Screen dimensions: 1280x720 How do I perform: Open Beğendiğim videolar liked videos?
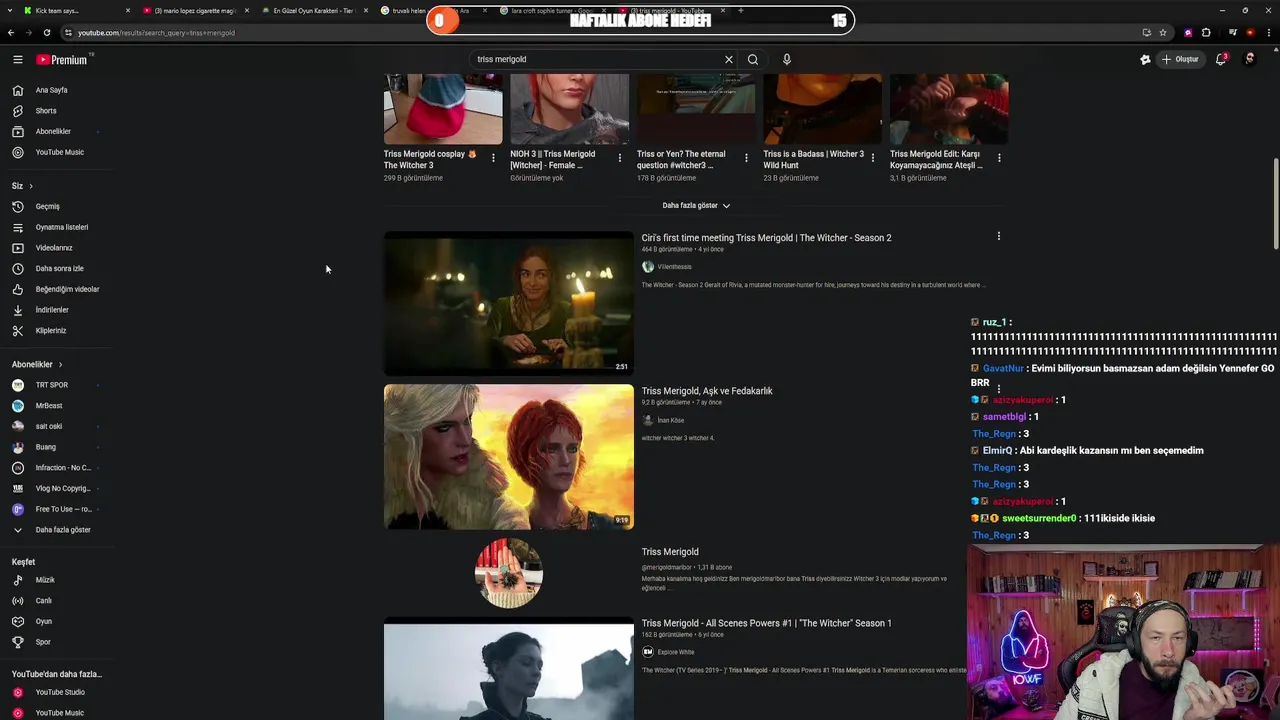click(x=67, y=289)
